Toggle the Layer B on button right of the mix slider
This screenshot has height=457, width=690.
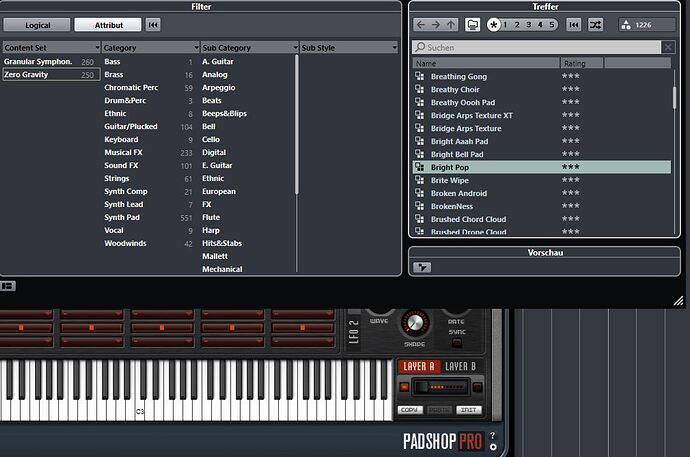477,387
